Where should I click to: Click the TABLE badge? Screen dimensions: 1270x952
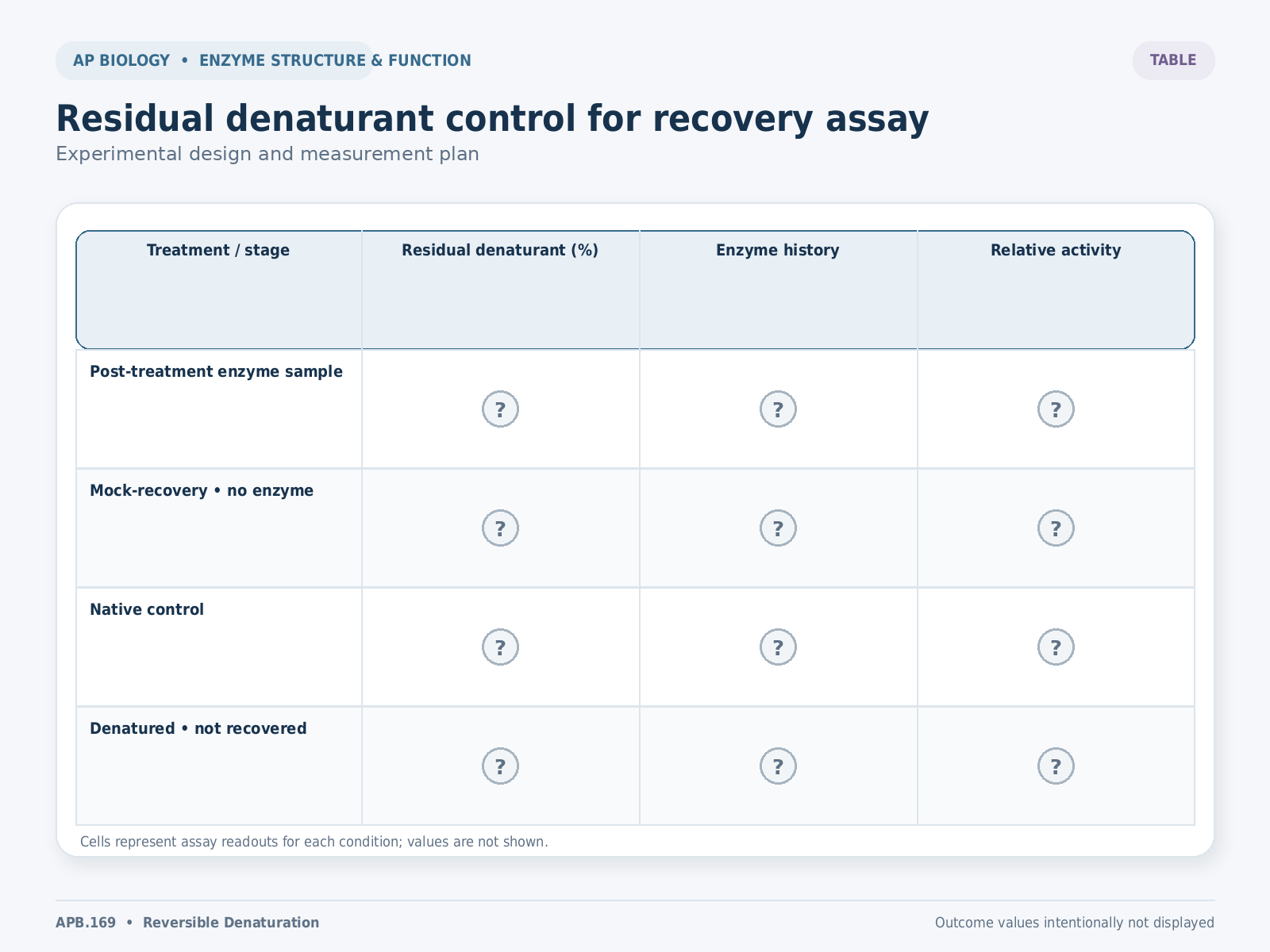1173,60
